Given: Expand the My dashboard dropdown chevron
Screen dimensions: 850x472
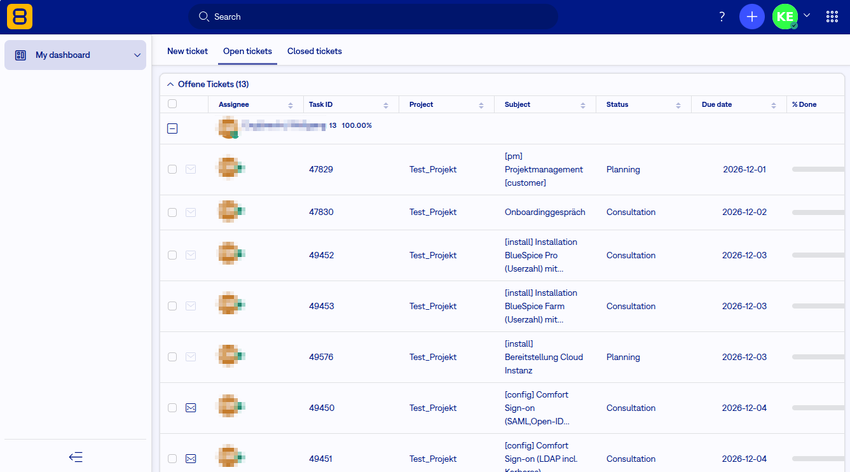Looking at the screenshot, I should coord(137,55).
